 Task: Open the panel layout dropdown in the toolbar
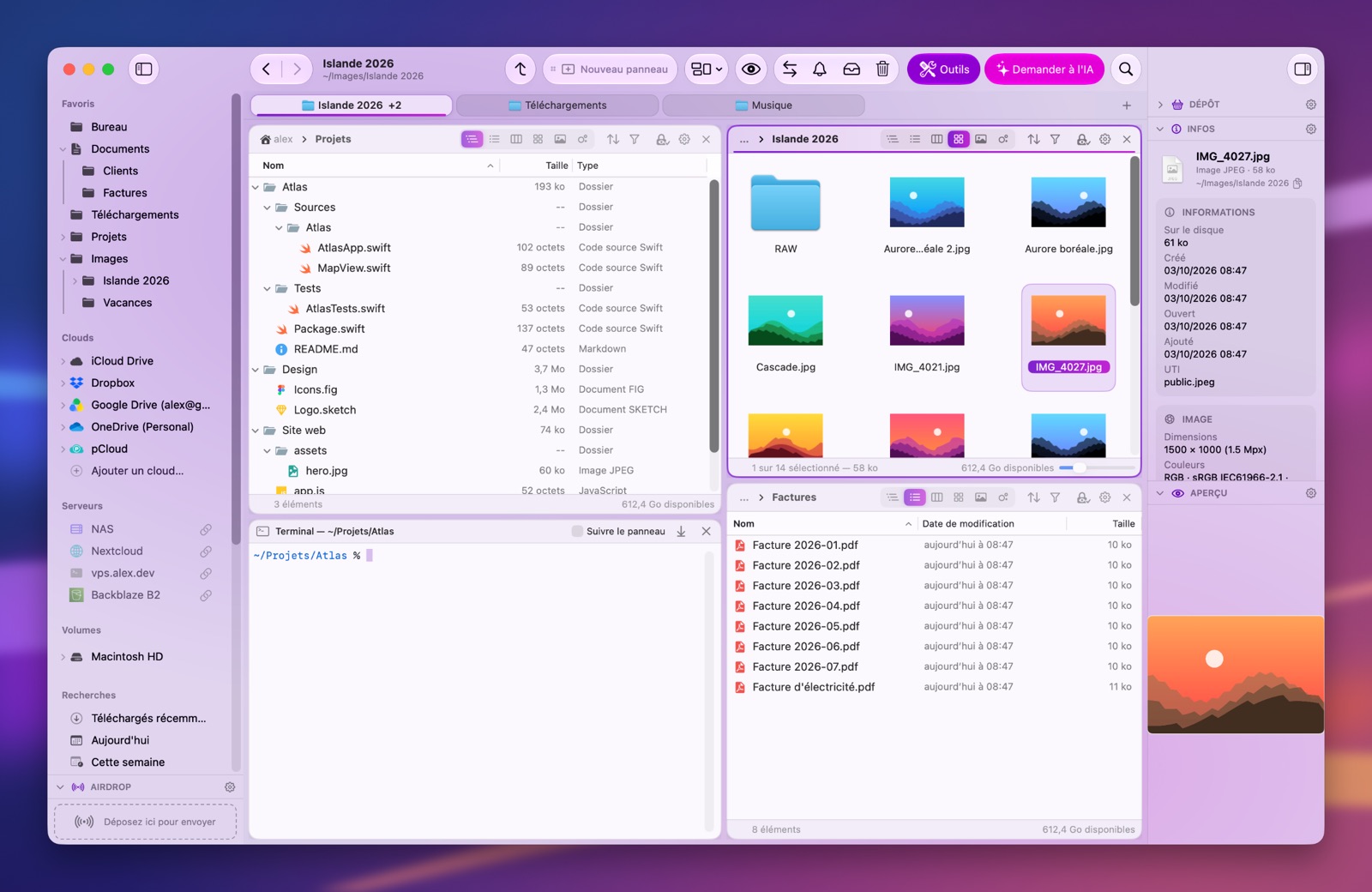[x=707, y=69]
